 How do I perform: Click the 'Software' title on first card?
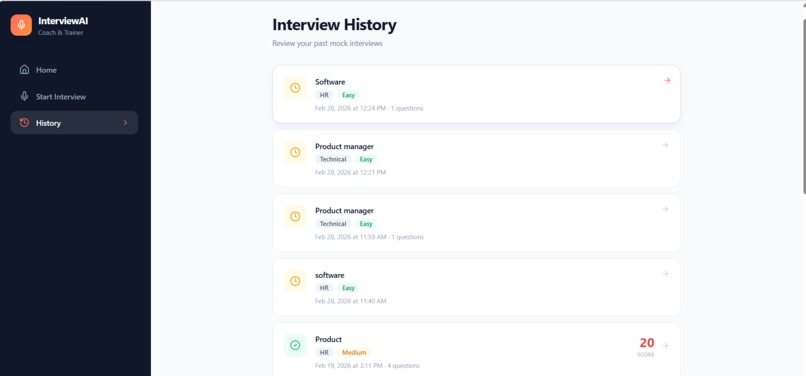330,82
